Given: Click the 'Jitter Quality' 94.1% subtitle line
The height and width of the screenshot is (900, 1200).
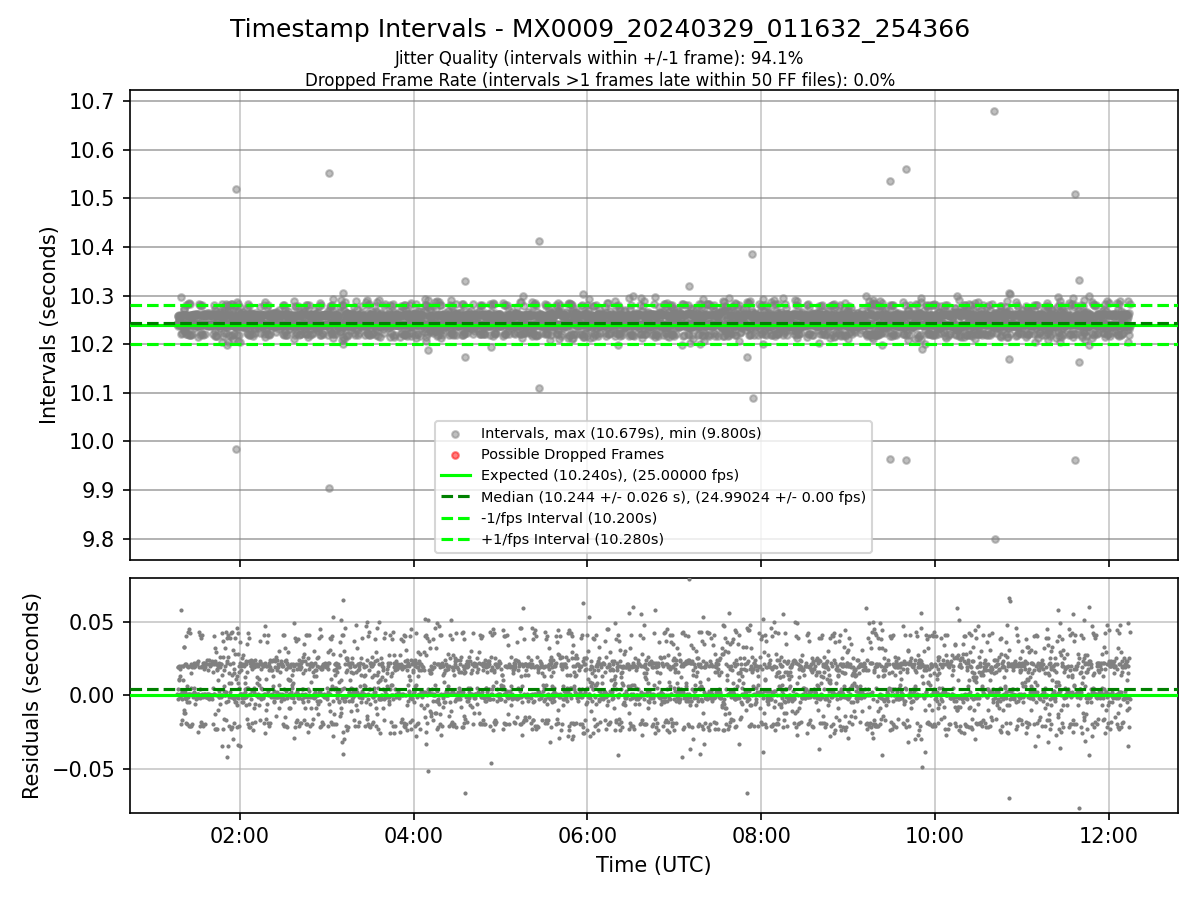Looking at the screenshot, I should [599, 58].
